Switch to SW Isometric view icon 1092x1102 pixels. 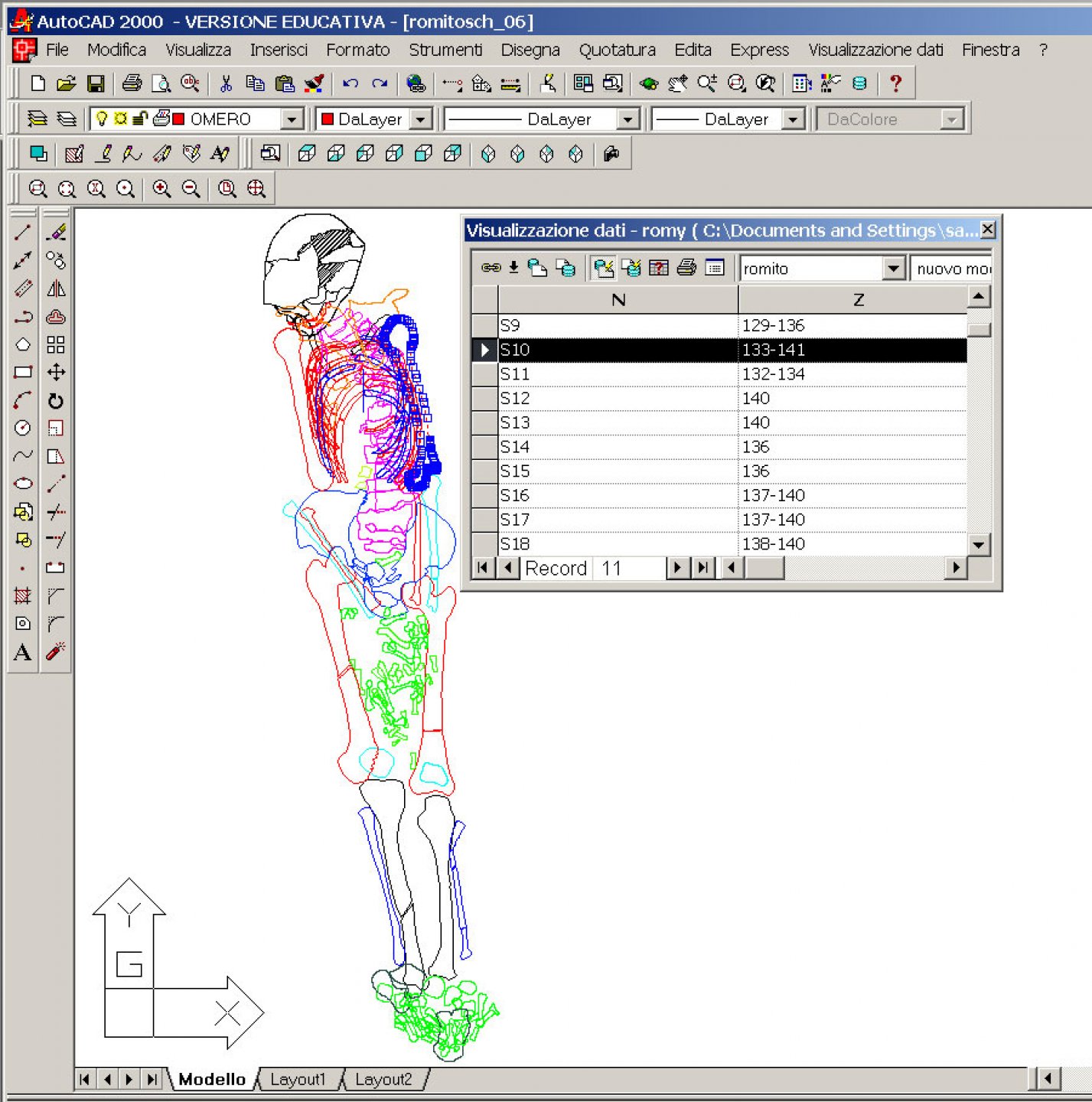[488, 154]
